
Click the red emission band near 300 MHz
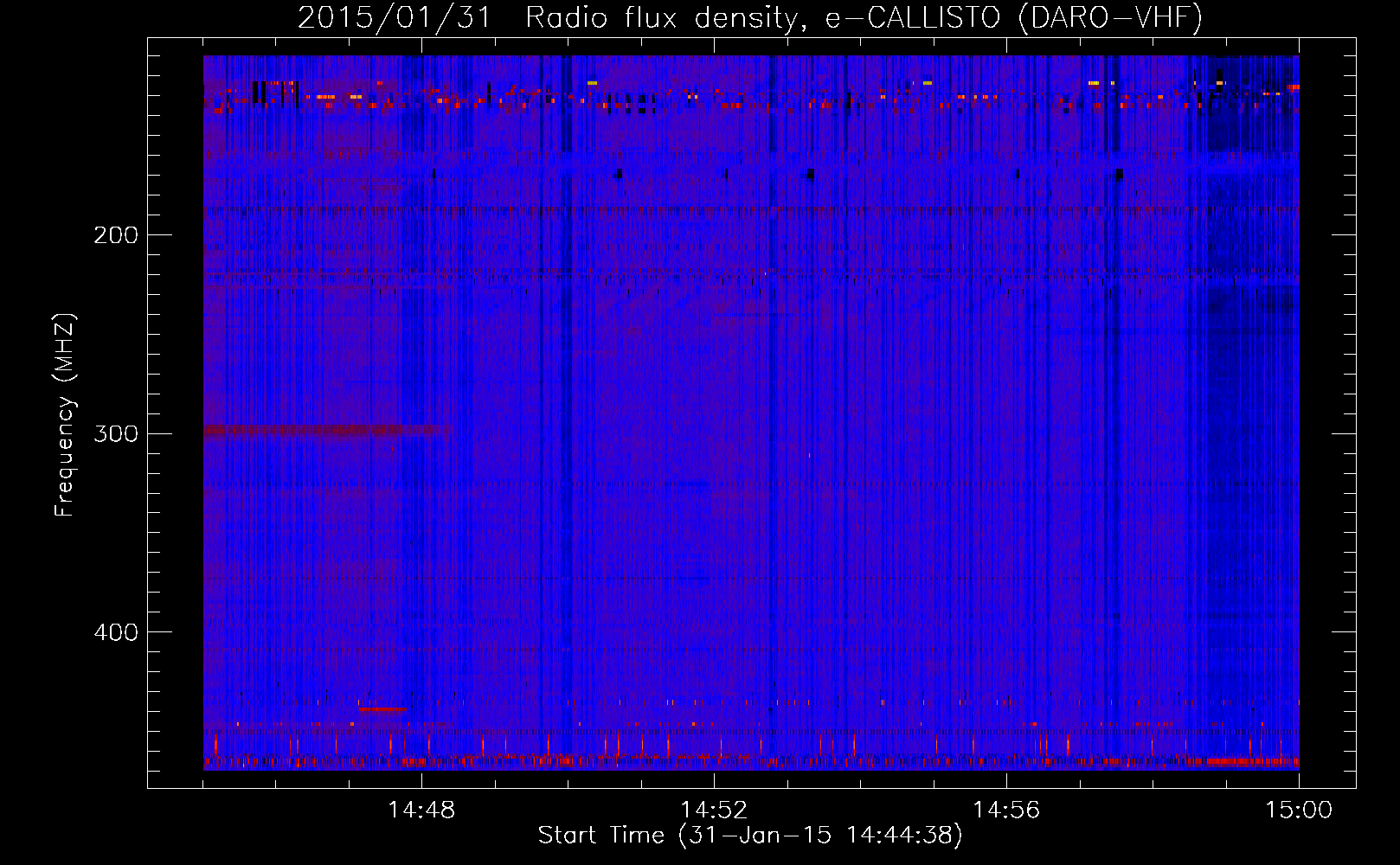327,430
